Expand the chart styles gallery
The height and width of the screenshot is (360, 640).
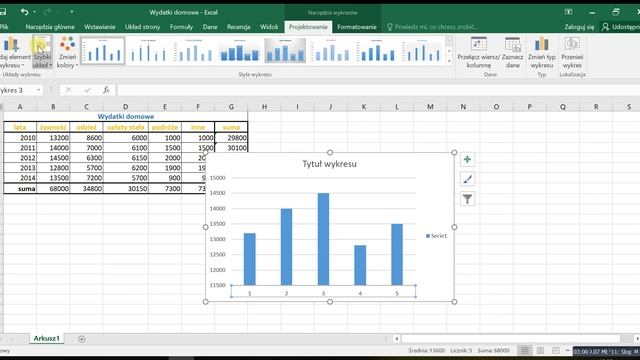(449, 61)
